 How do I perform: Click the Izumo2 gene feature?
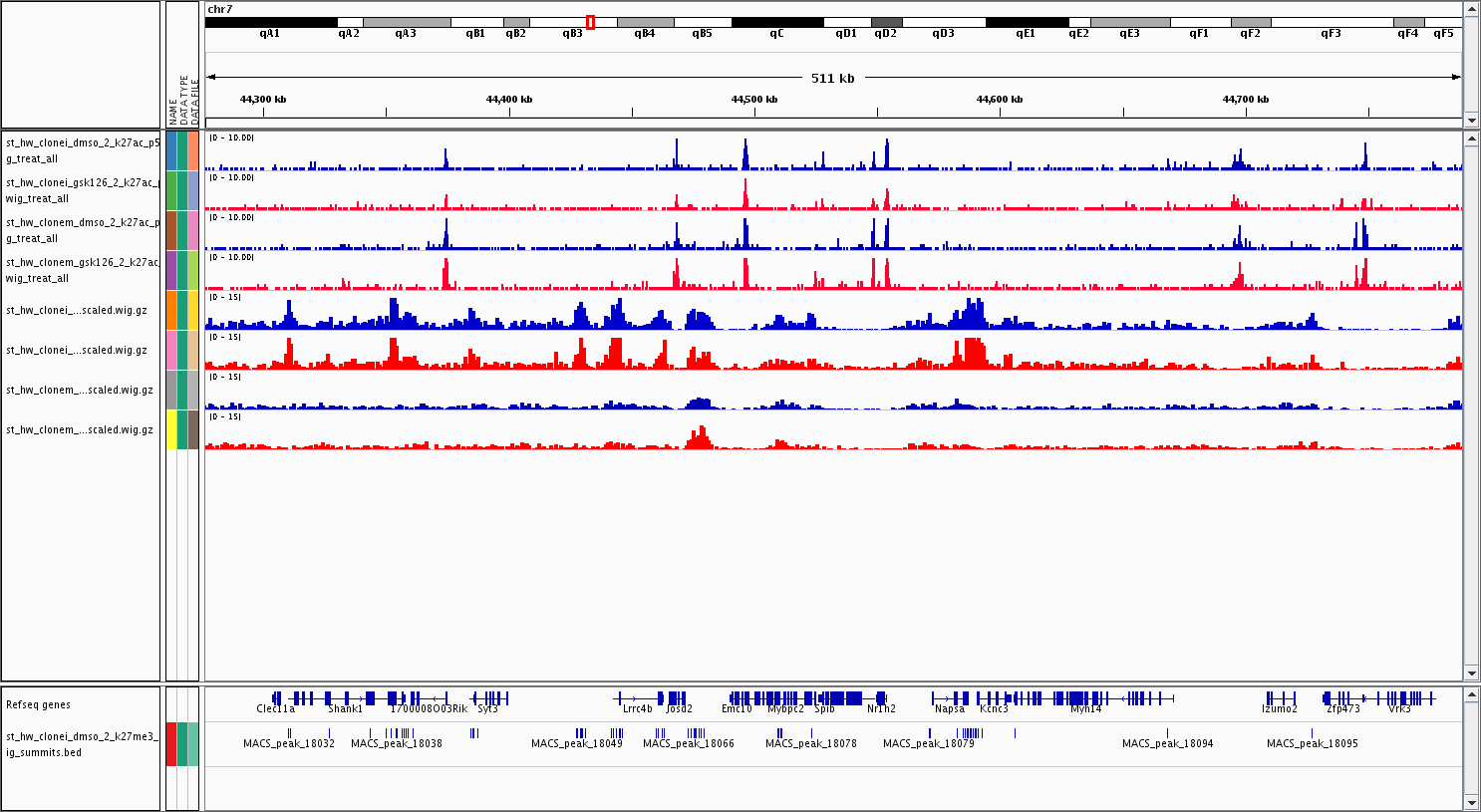coord(1280,698)
